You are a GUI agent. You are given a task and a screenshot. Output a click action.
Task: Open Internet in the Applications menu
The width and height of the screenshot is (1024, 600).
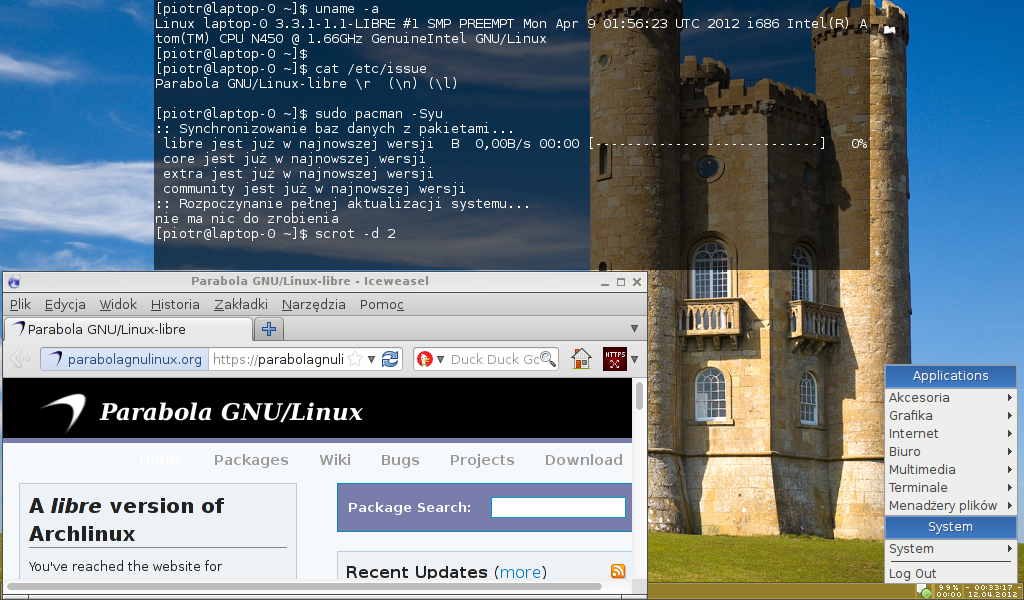click(950, 434)
